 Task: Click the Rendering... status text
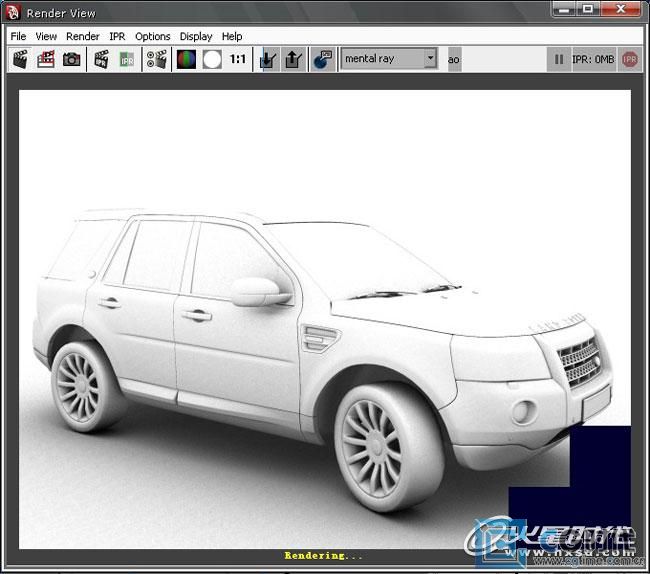click(323, 556)
